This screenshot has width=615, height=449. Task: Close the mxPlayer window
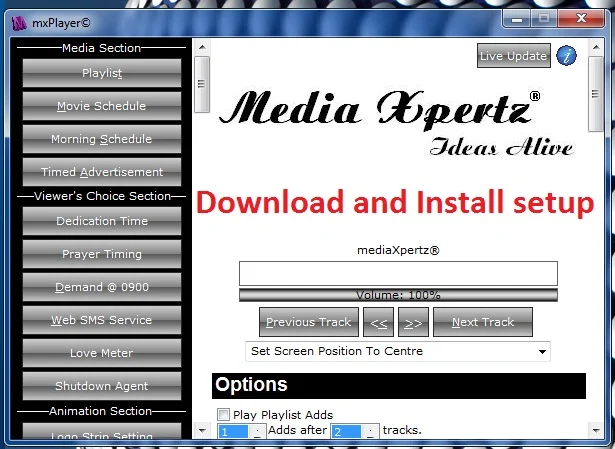pyautogui.click(x=581, y=18)
